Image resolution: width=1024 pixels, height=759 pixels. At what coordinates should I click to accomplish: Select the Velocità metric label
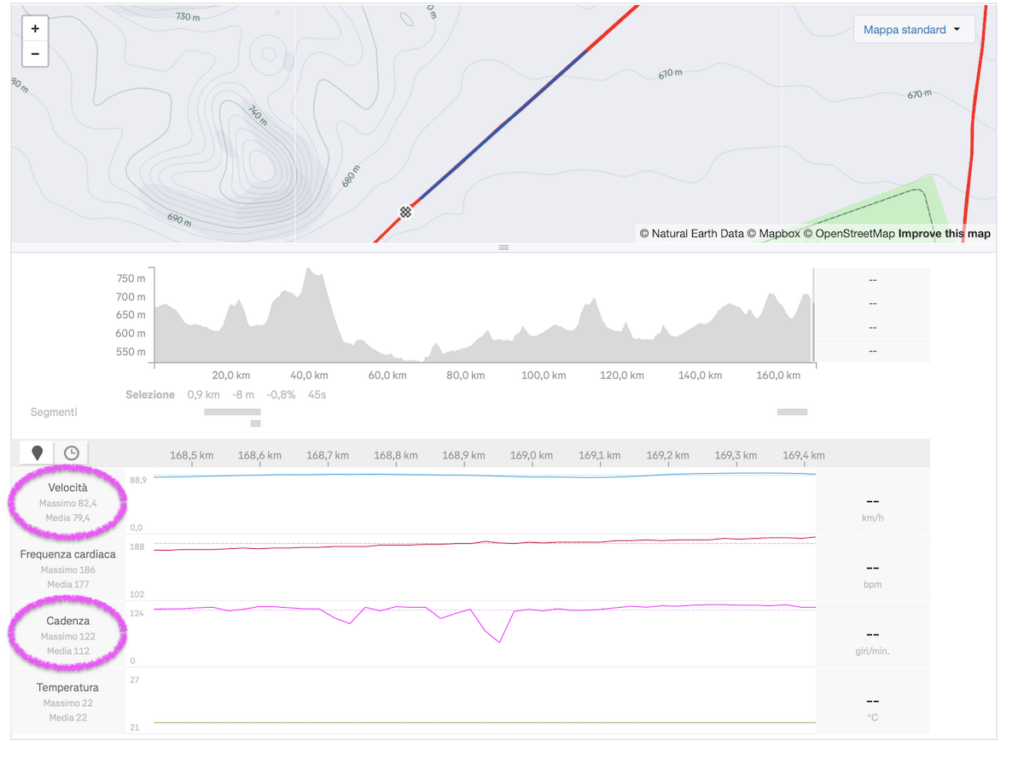68,487
